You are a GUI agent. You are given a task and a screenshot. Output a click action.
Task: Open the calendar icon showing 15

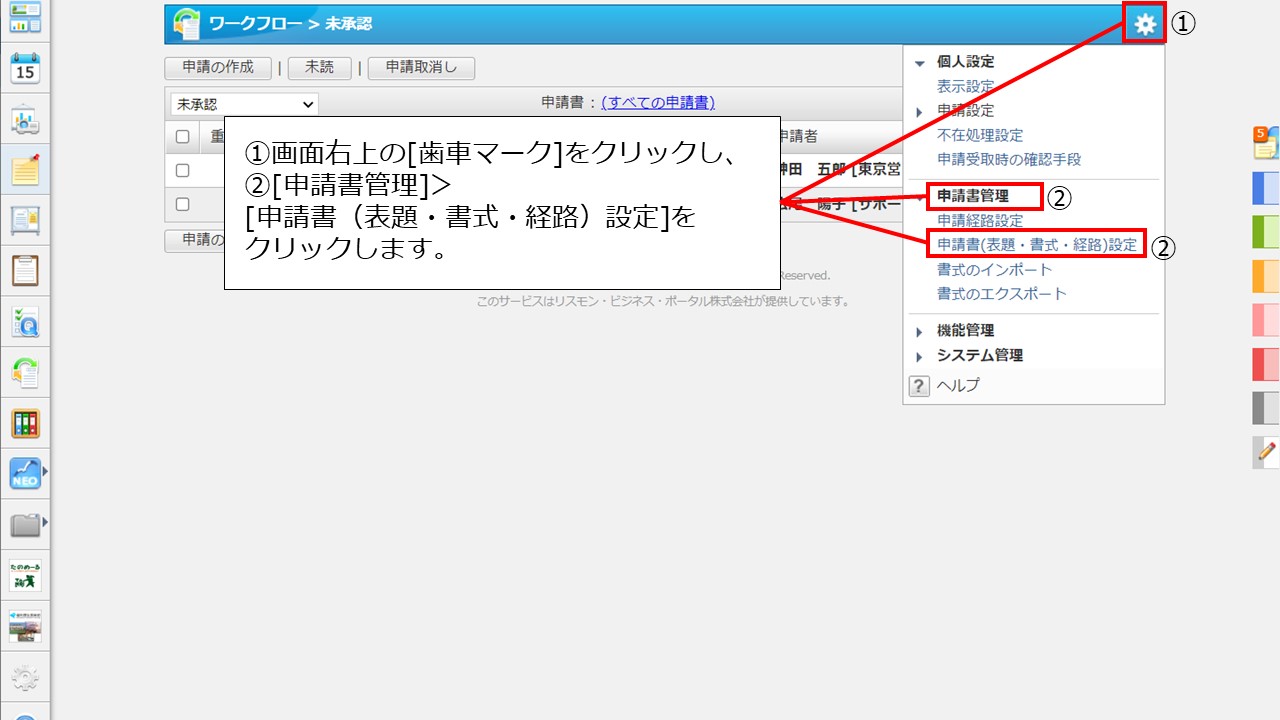[x=25, y=68]
